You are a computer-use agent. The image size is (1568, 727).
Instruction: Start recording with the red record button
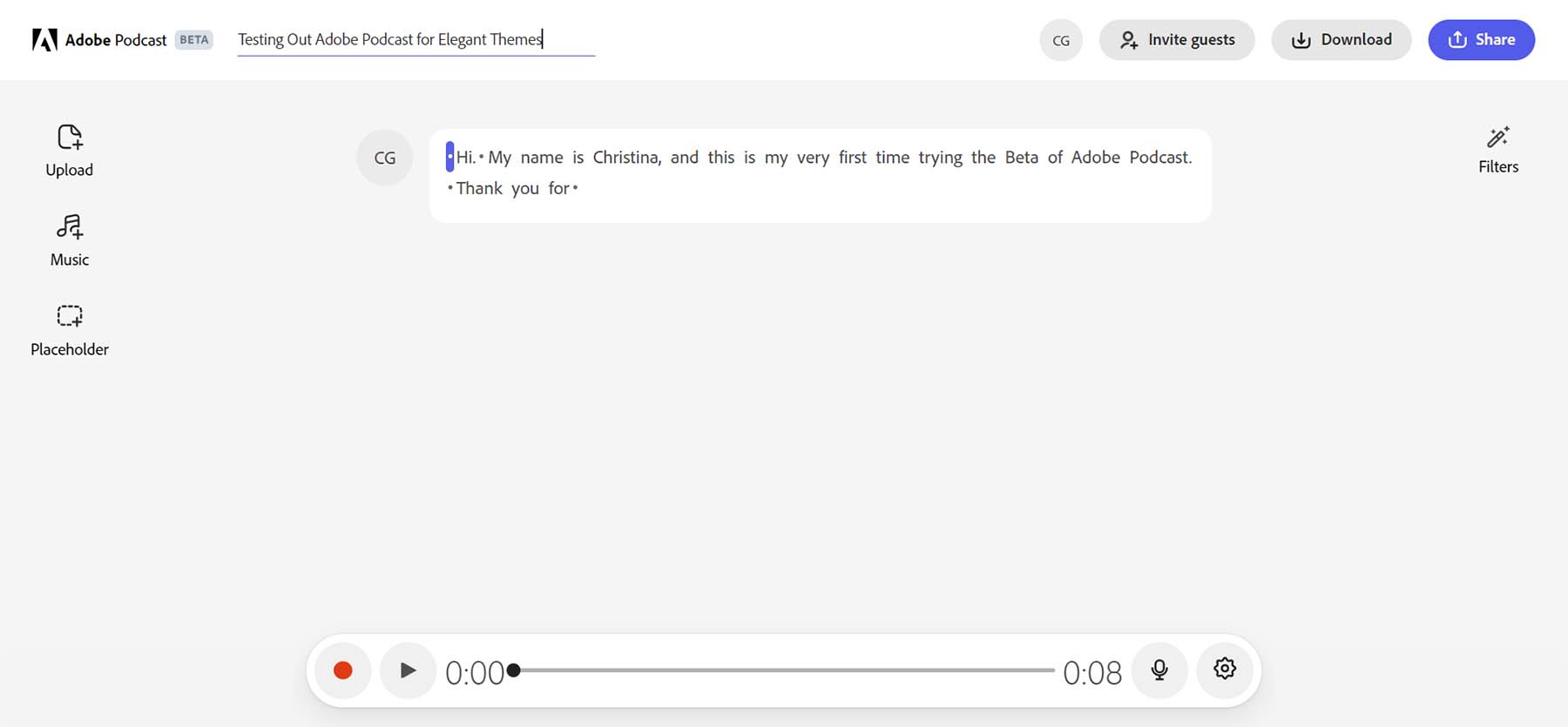(343, 670)
